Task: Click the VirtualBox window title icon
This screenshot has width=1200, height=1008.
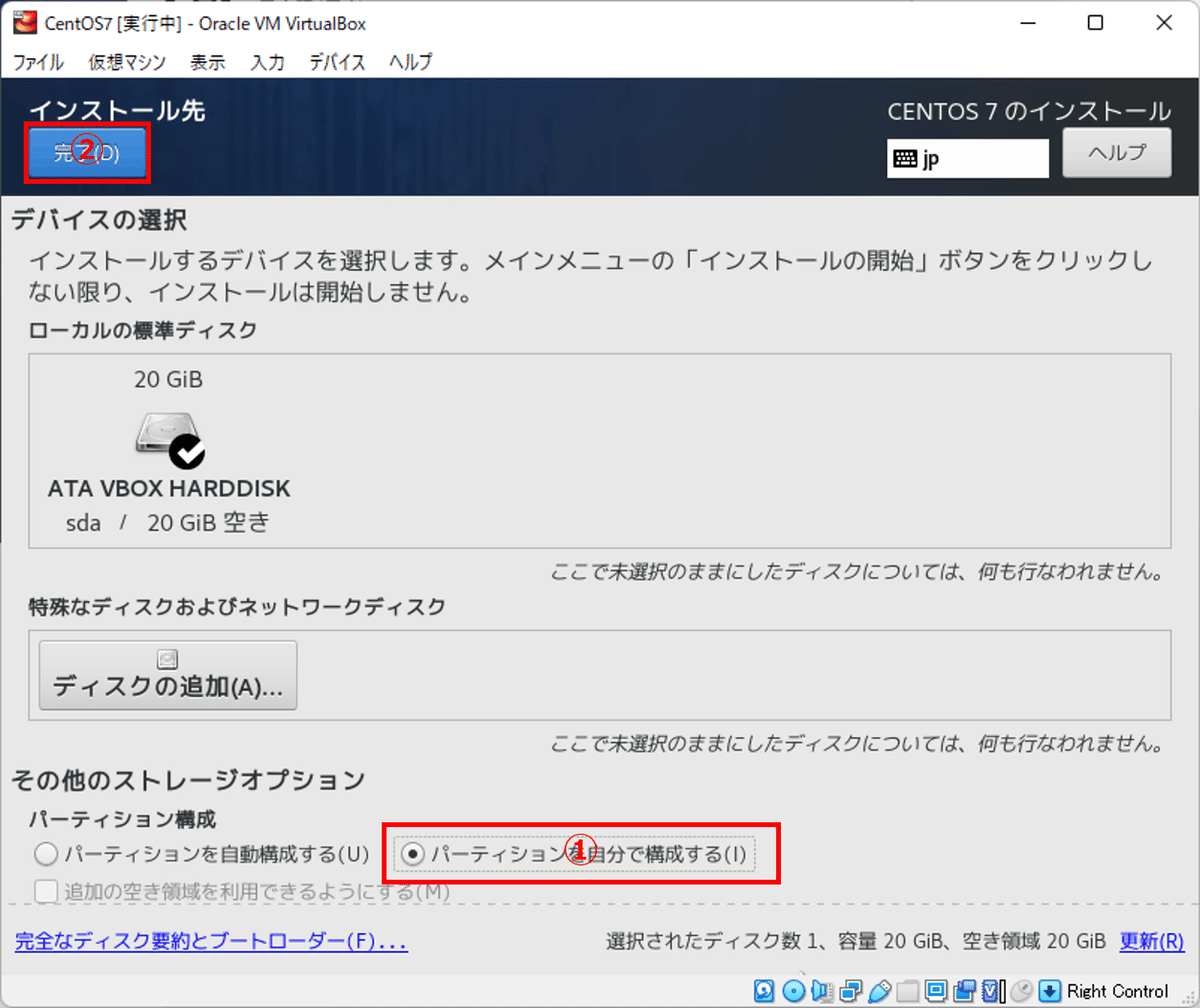Action: pos(23,23)
